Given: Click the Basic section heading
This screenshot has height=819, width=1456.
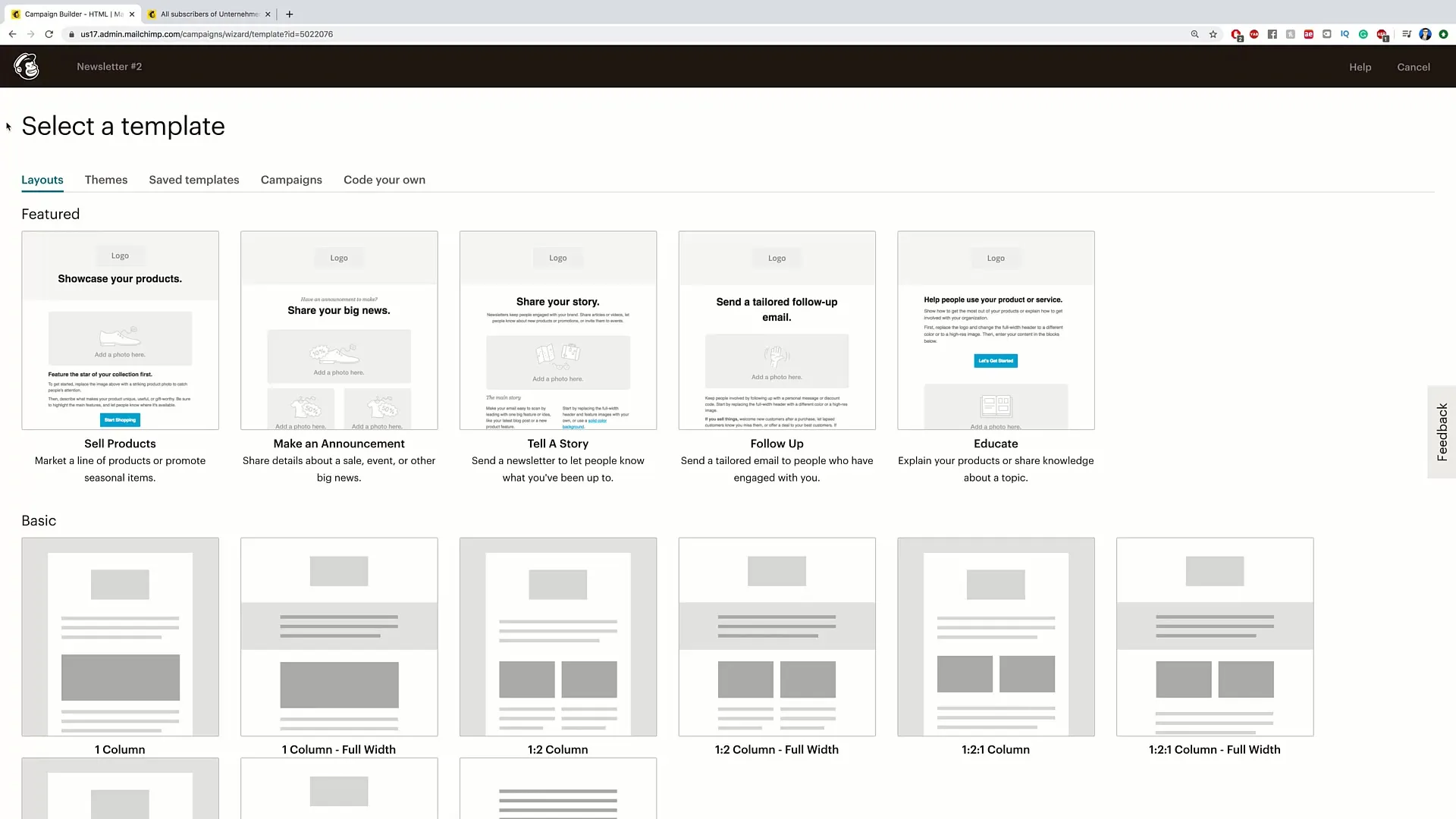Looking at the screenshot, I should click(x=39, y=521).
